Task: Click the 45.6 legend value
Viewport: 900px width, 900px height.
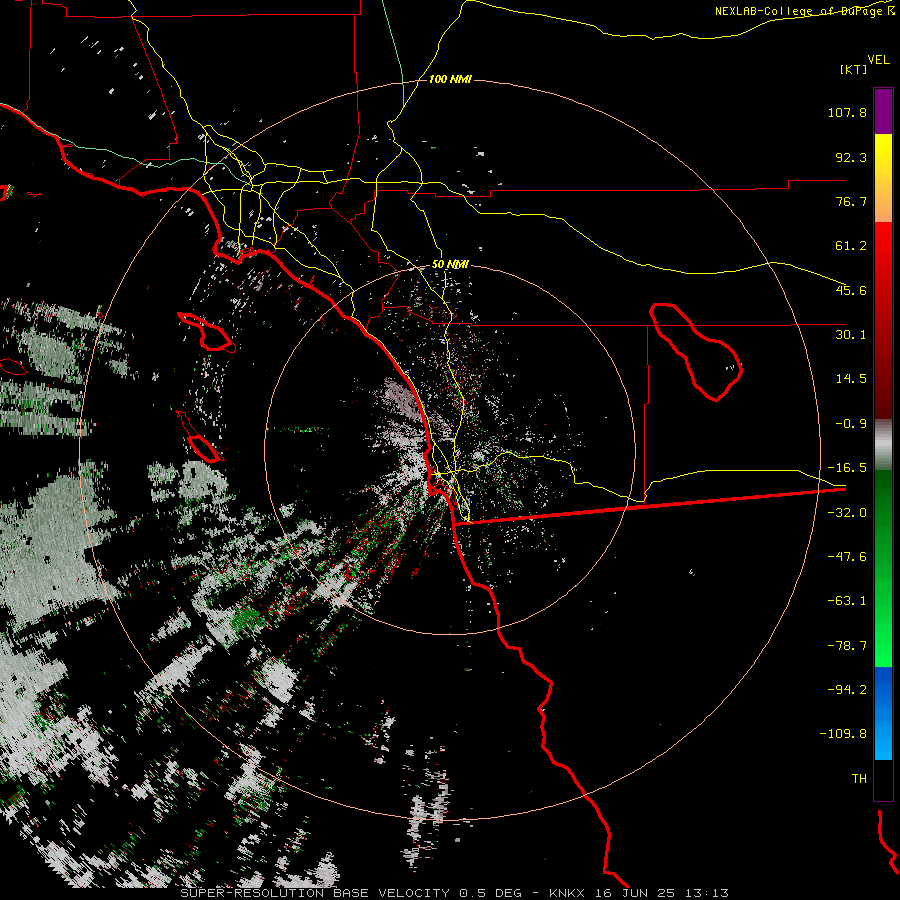Action: [851, 290]
